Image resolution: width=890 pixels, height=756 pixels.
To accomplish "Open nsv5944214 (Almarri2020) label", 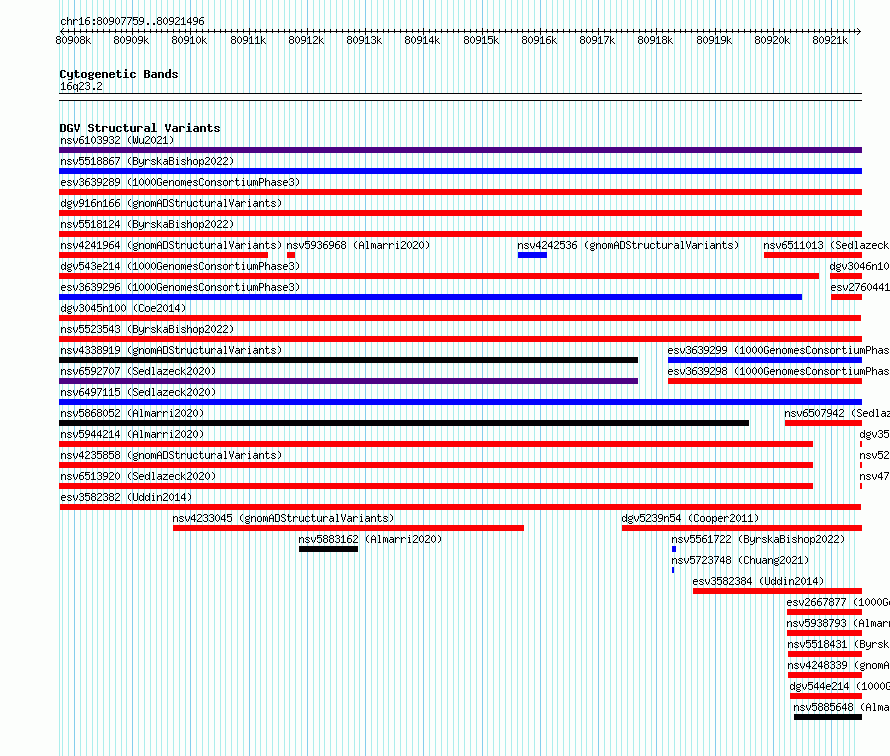I will pyautogui.click(x=132, y=434).
